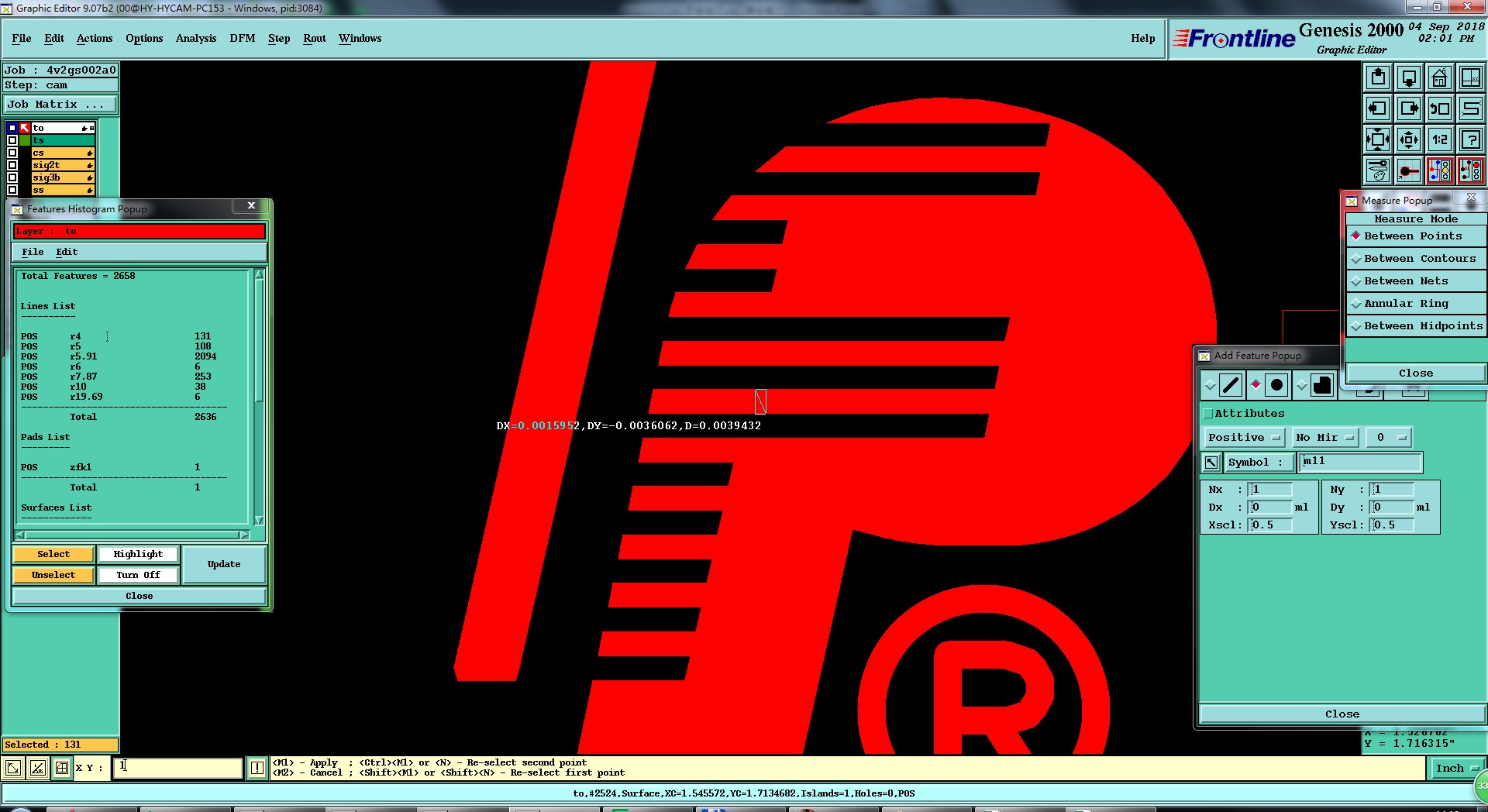Viewport: 1488px width, 812px height.
Task: Click the Update button
Action: [224, 564]
